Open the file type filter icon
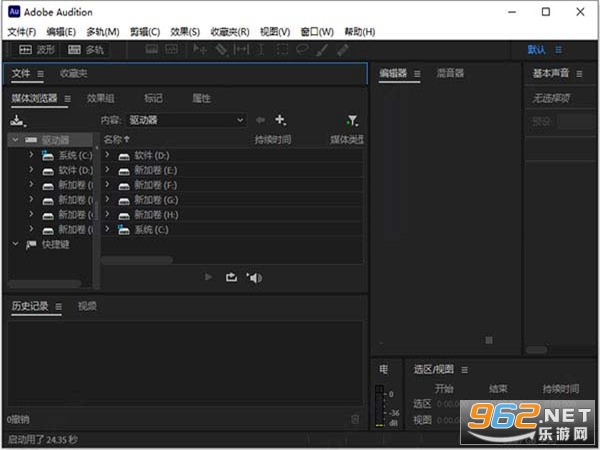Image resolution: width=600 pixels, height=450 pixels. (352, 121)
